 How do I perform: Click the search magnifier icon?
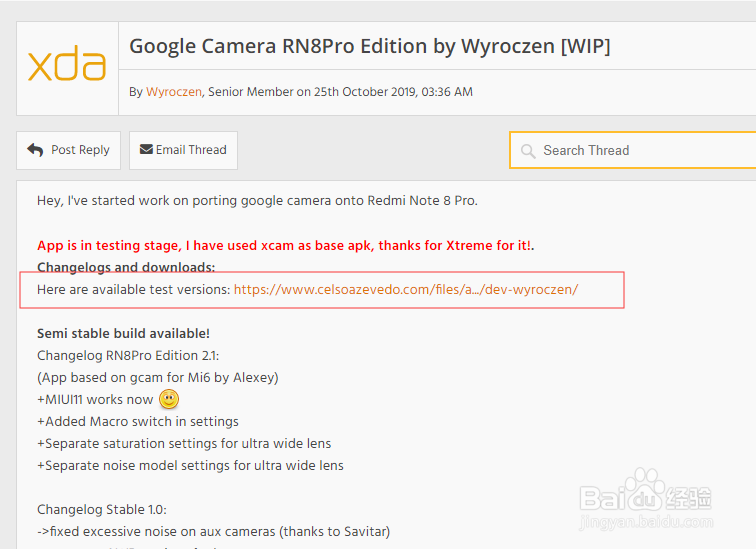tap(528, 151)
